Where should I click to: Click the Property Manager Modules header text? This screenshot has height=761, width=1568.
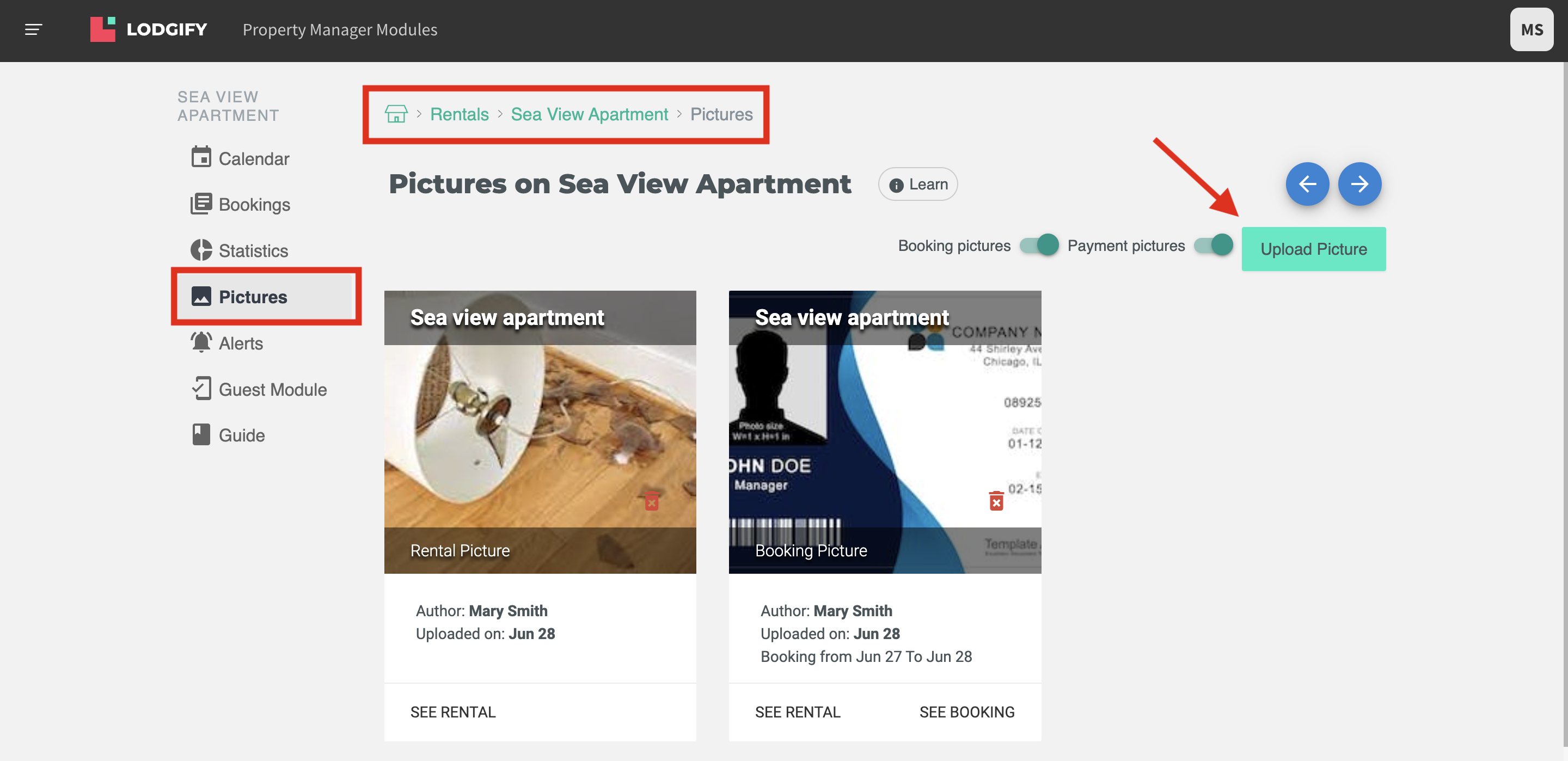pos(340,29)
